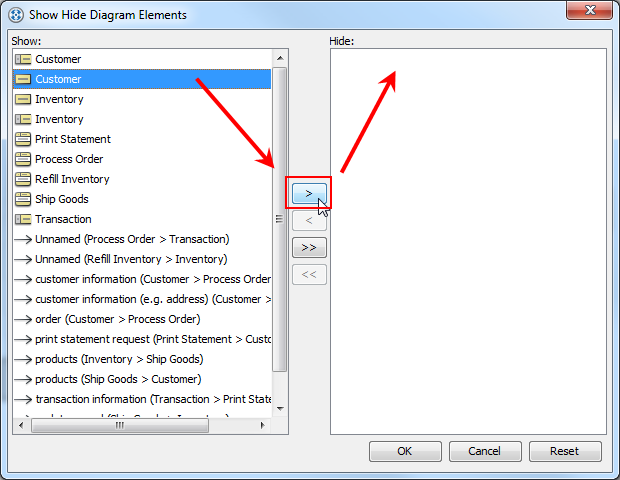Viewport: 620px width, 480px height.
Task: Click the horizontal scrollbar right arrow
Action: tap(263, 425)
